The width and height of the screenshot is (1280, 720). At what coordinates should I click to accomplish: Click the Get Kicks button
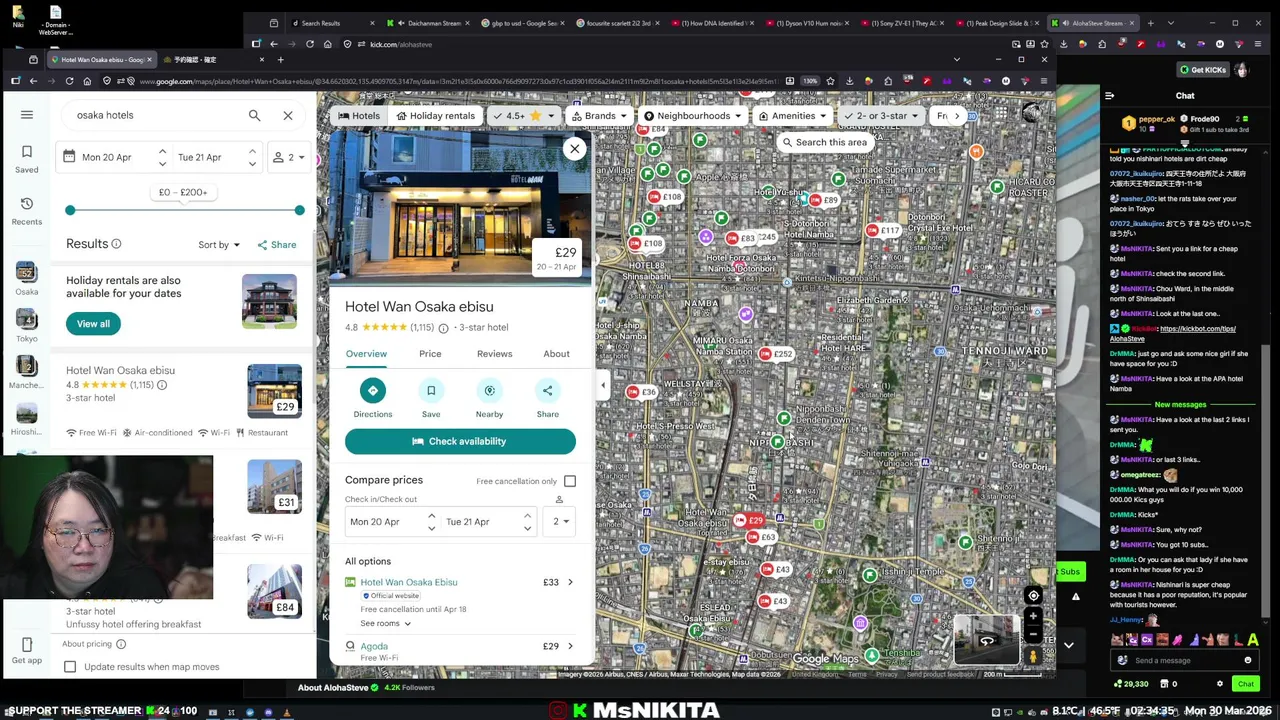[x=1201, y=70]
